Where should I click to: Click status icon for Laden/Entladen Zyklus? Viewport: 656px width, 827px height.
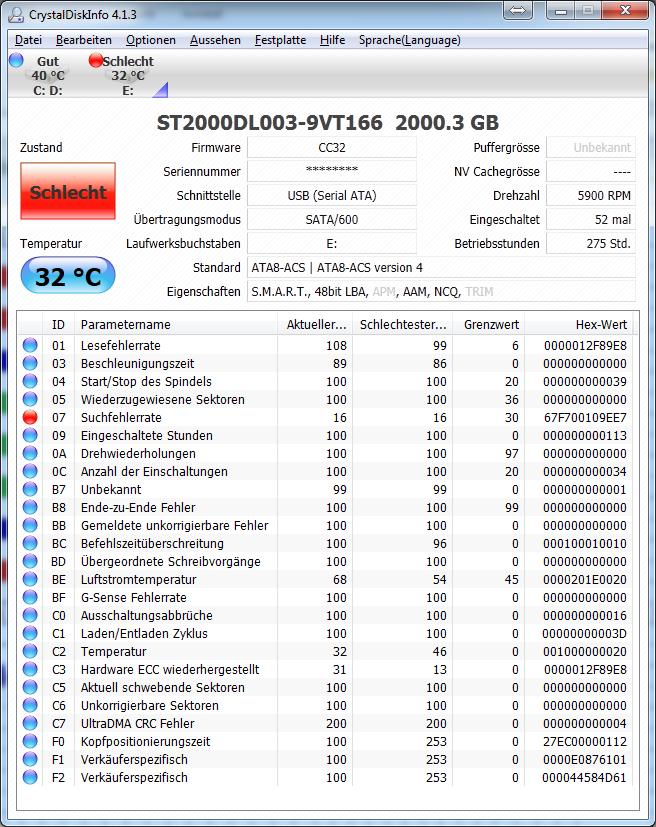coord(30,633)
